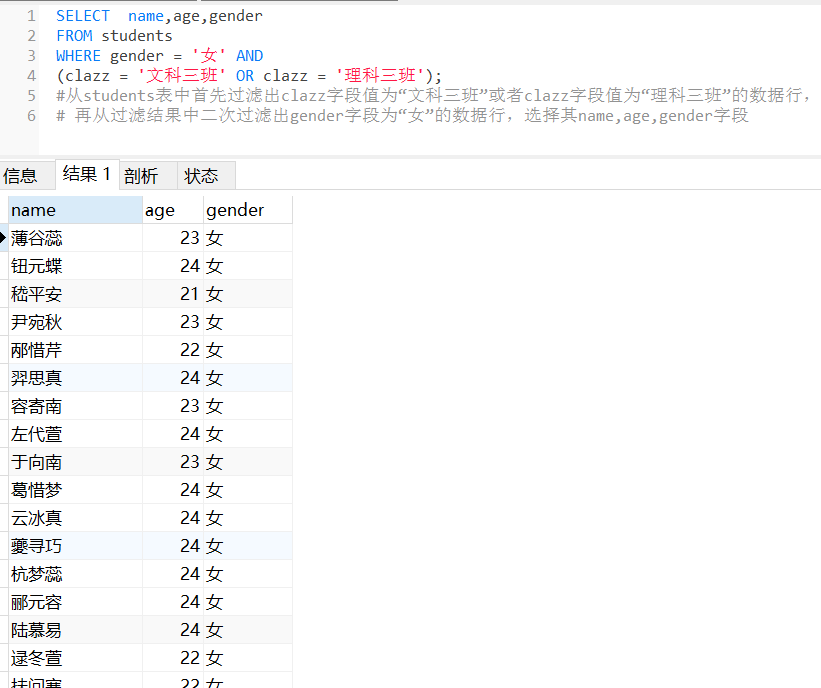Select the name cell 羿思真
The height and width of the screenshot is (688, 821).
click(x=75, y=378)
